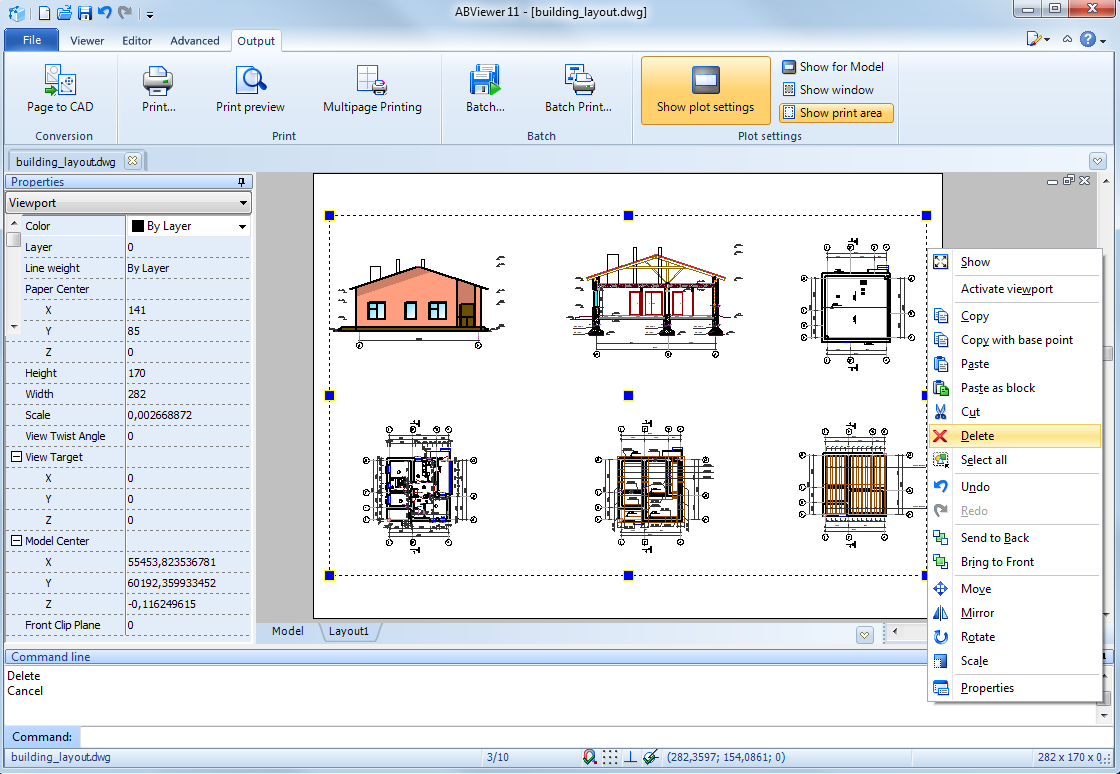Screen dimensions: 1120x774
Task: Toggle Show print area option
Action: click(836, 113)
